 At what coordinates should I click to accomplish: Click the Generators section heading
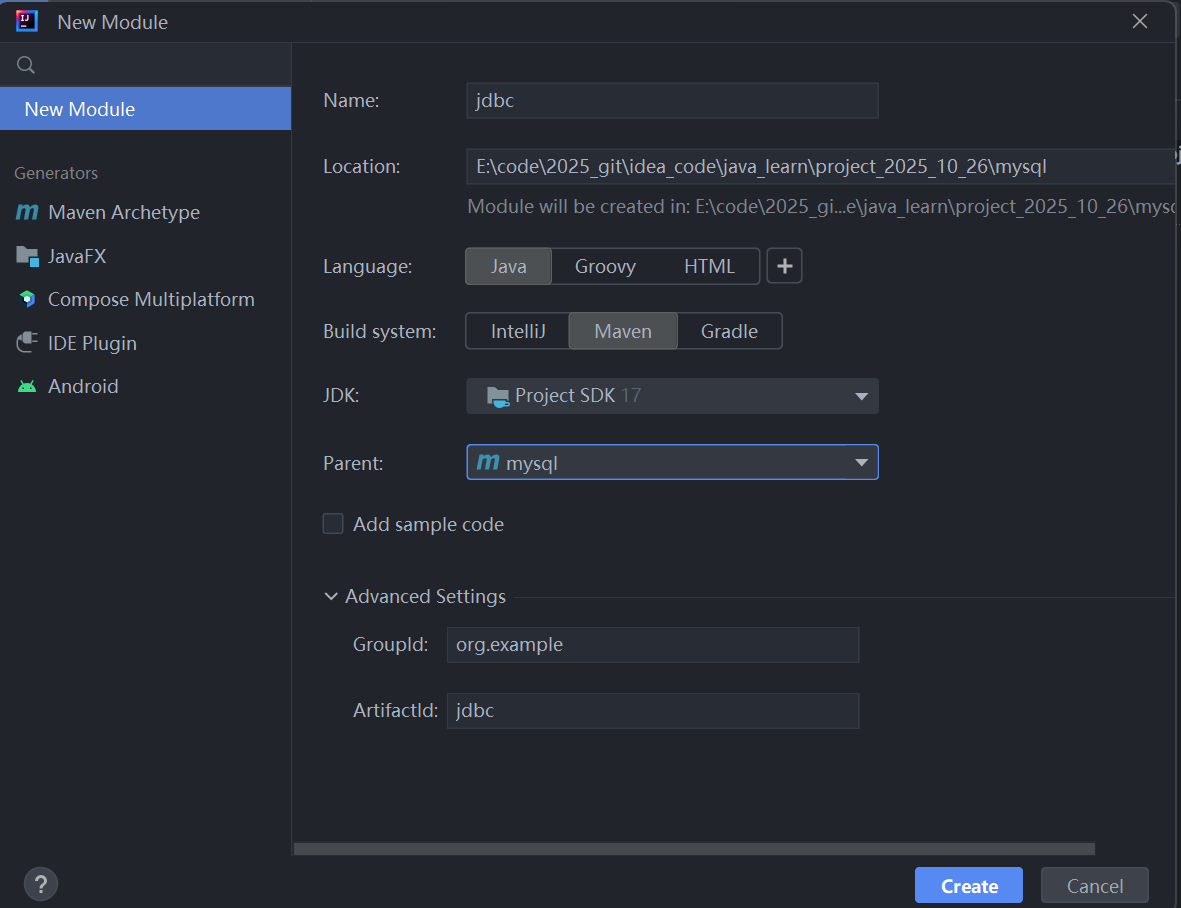pos(56,173)
